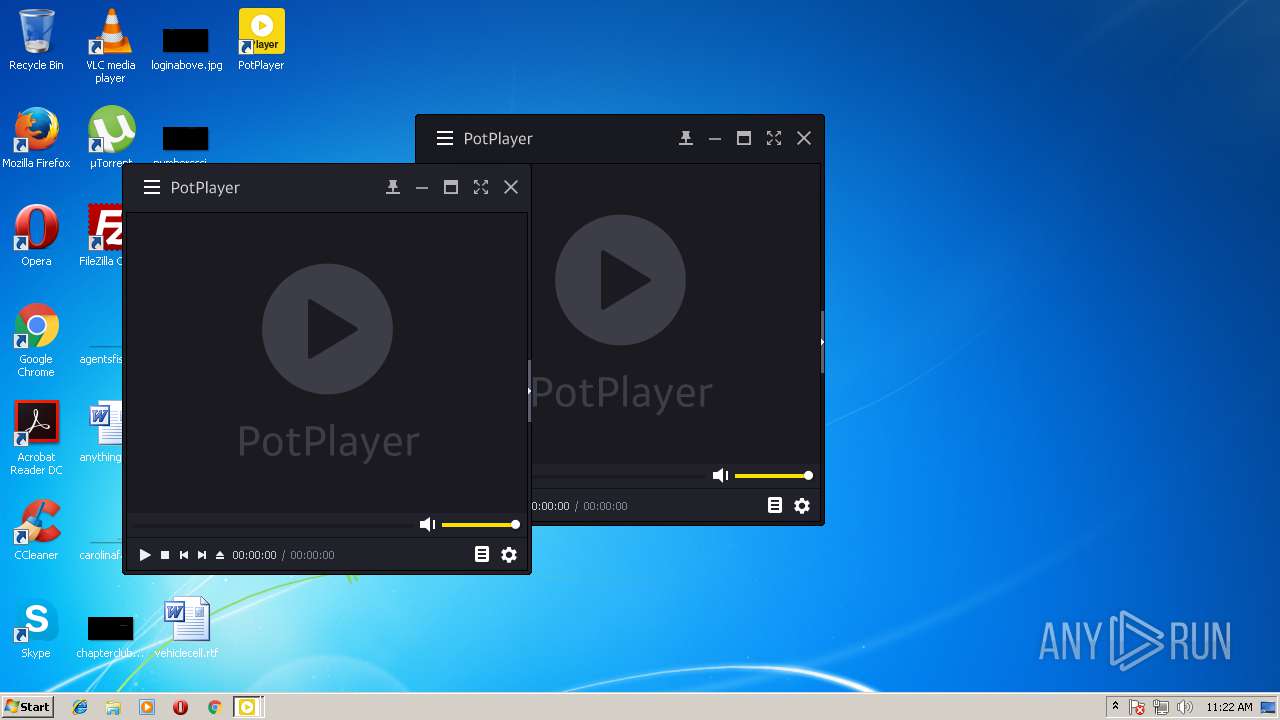Mute the volume in back PotPlayer
The image size is (1280, 720).
tap(720, 475)
